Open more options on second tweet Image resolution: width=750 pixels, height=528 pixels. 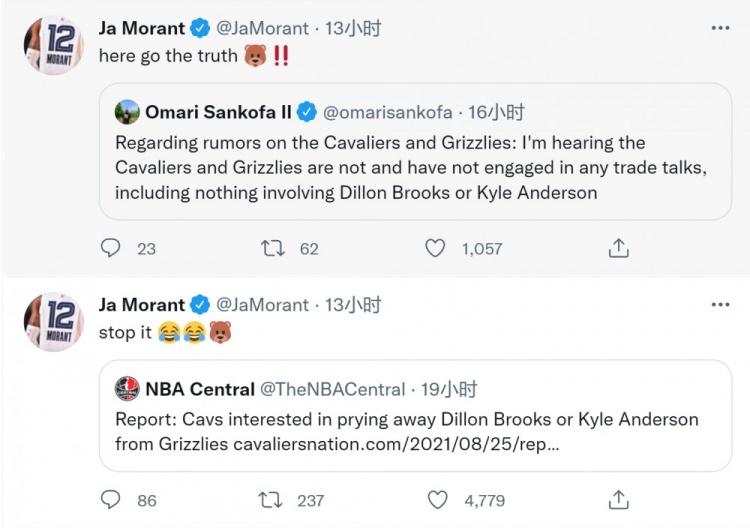(720, 304)
